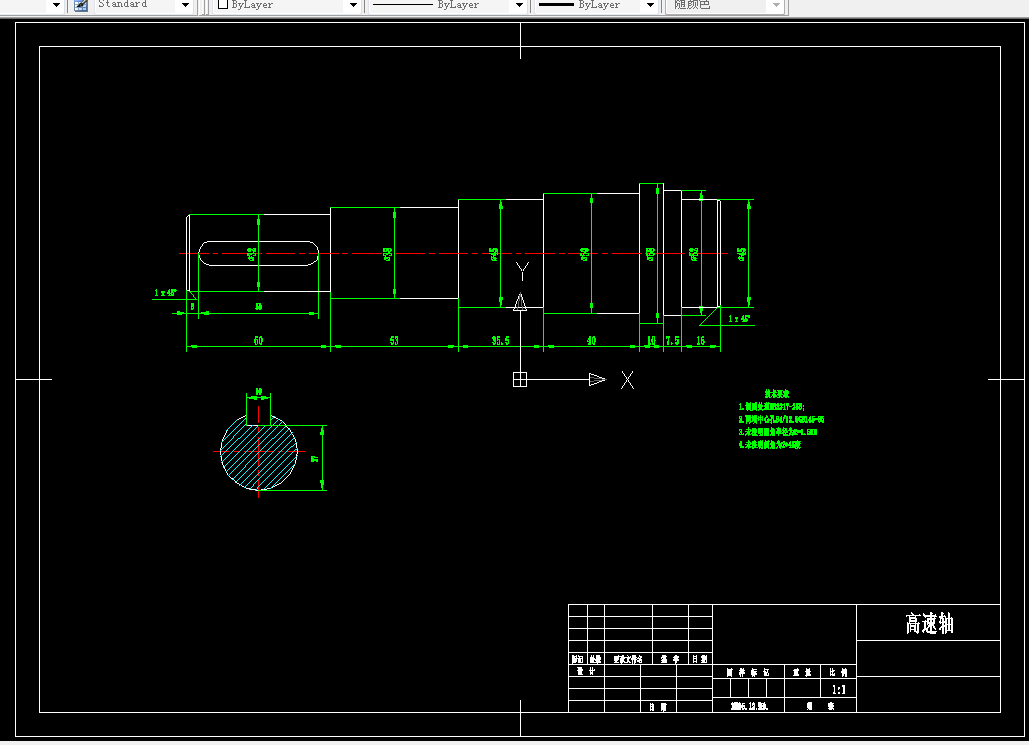
Task: Select the diameter dimension across the keyway segment
Action: (251, 254)
